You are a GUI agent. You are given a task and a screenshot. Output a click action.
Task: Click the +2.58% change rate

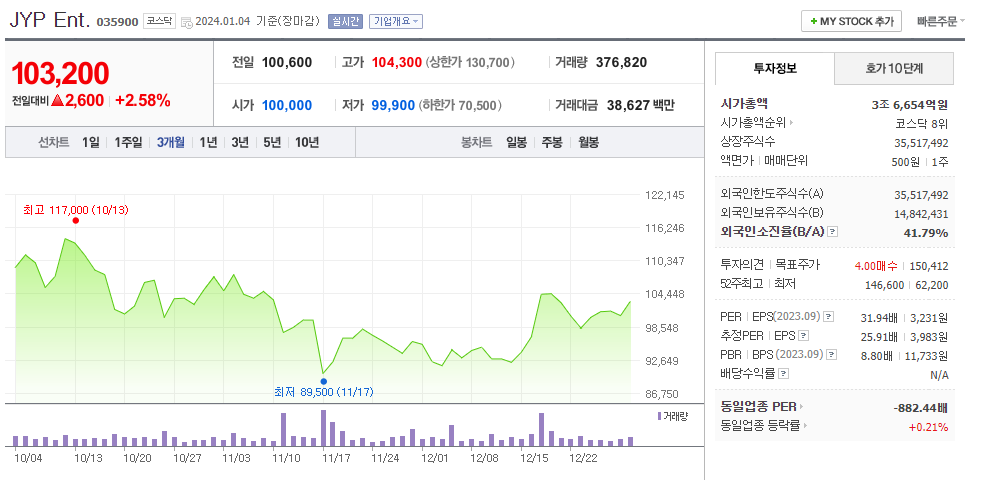point(143,100)
